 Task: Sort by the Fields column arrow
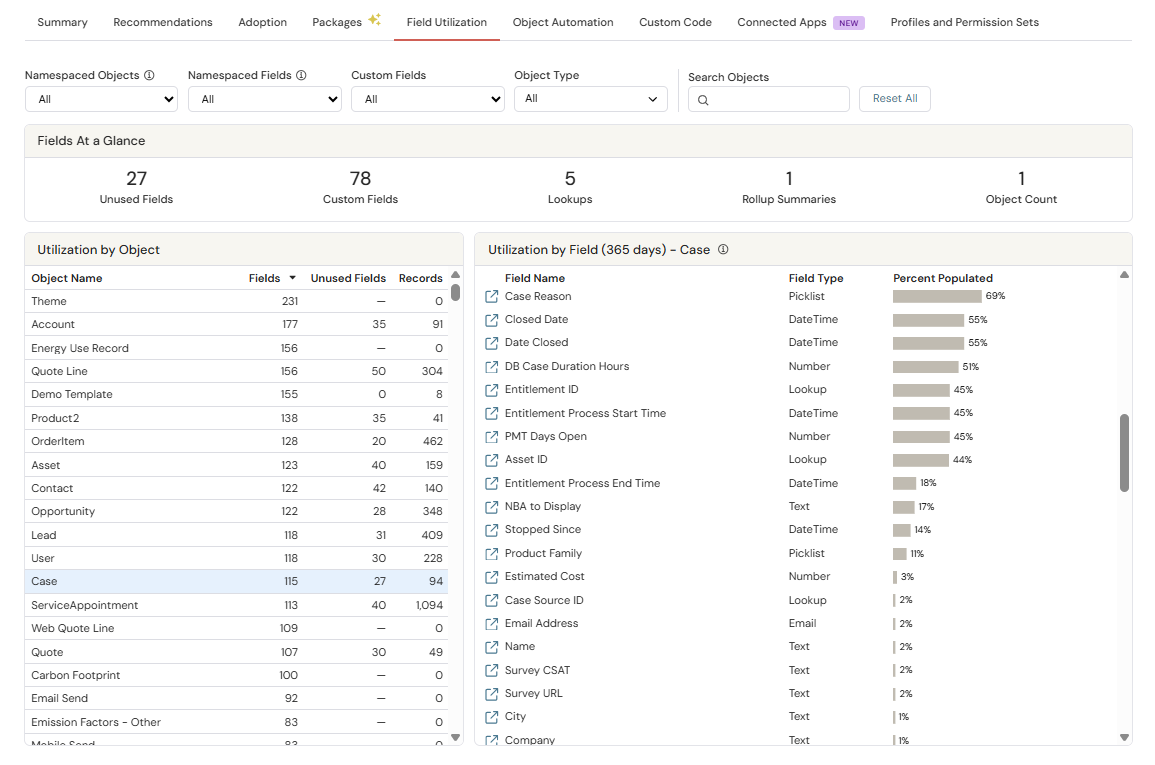(x=292, y=278)
